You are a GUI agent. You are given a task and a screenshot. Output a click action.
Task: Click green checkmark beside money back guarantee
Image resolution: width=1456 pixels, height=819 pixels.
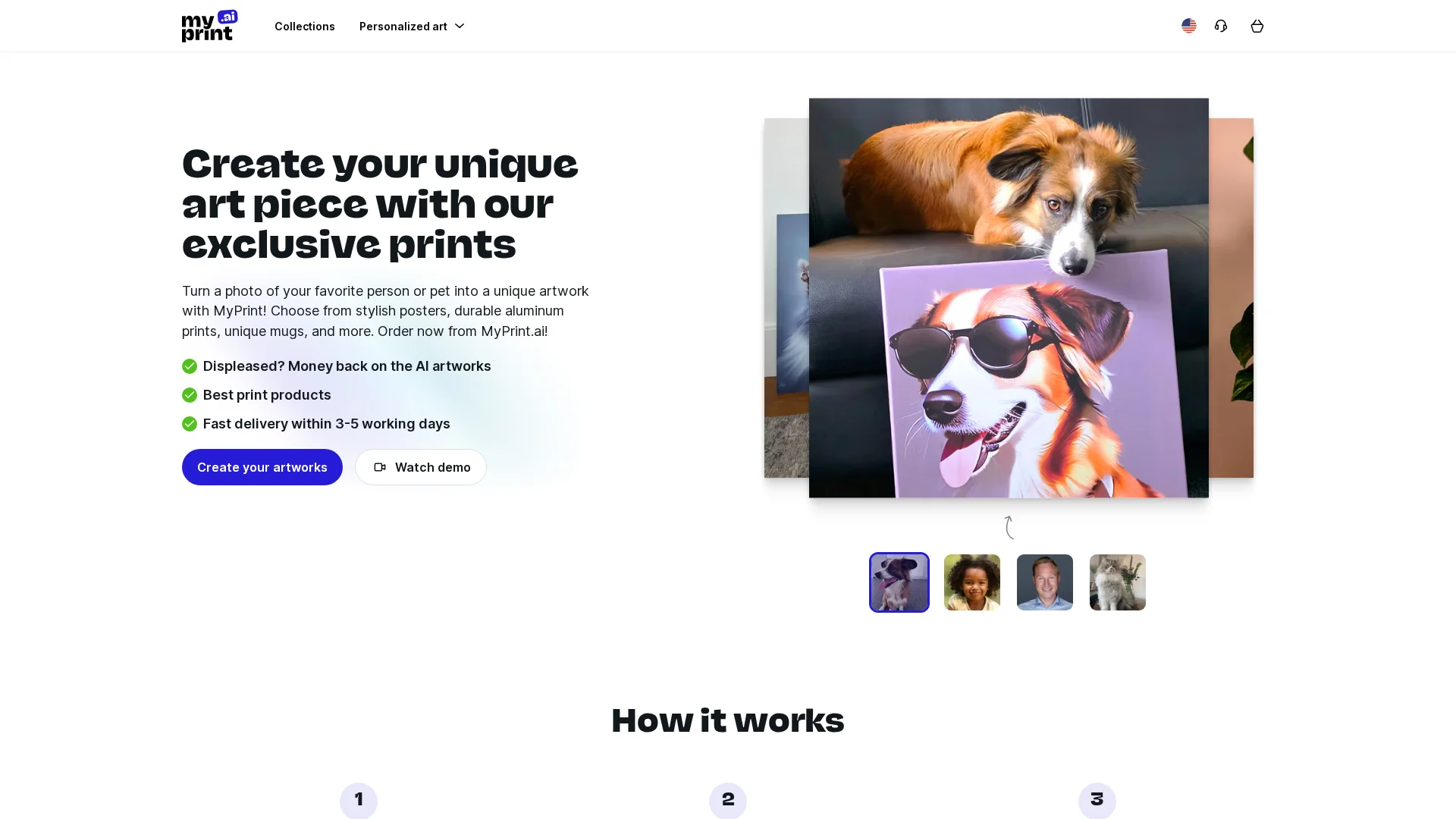190,366
